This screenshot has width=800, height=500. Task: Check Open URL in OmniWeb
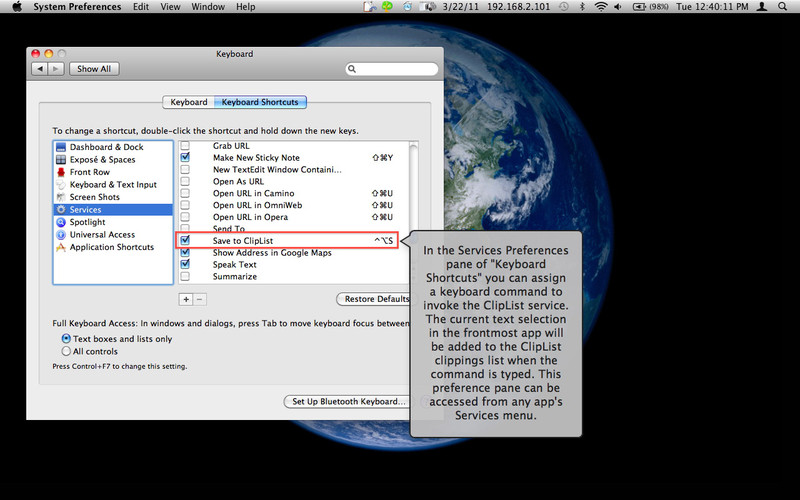[x=185, y=205]
